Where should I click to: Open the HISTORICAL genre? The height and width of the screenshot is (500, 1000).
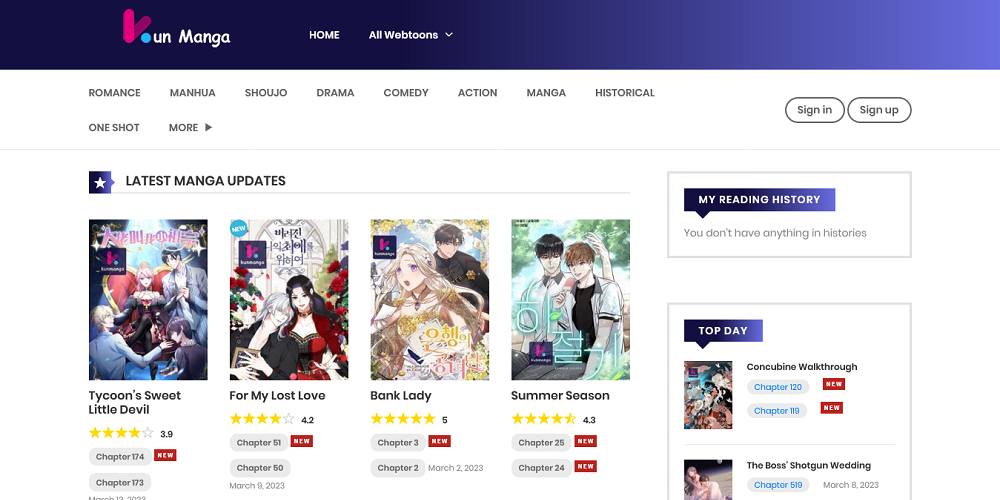tap(624, 92)
